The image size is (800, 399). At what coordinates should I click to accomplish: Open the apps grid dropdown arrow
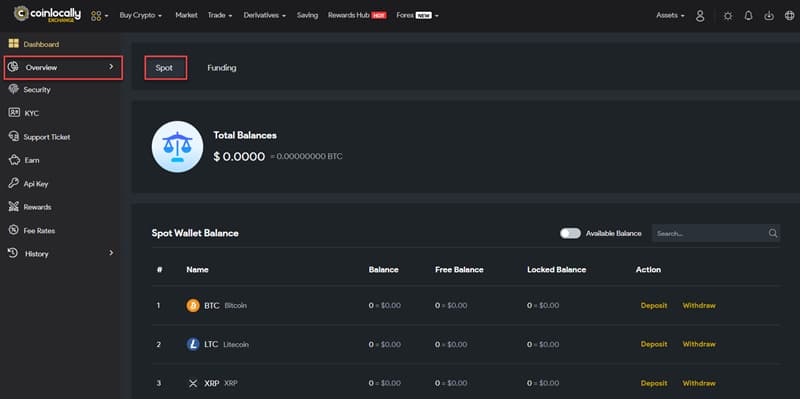(x=107, y=16)
